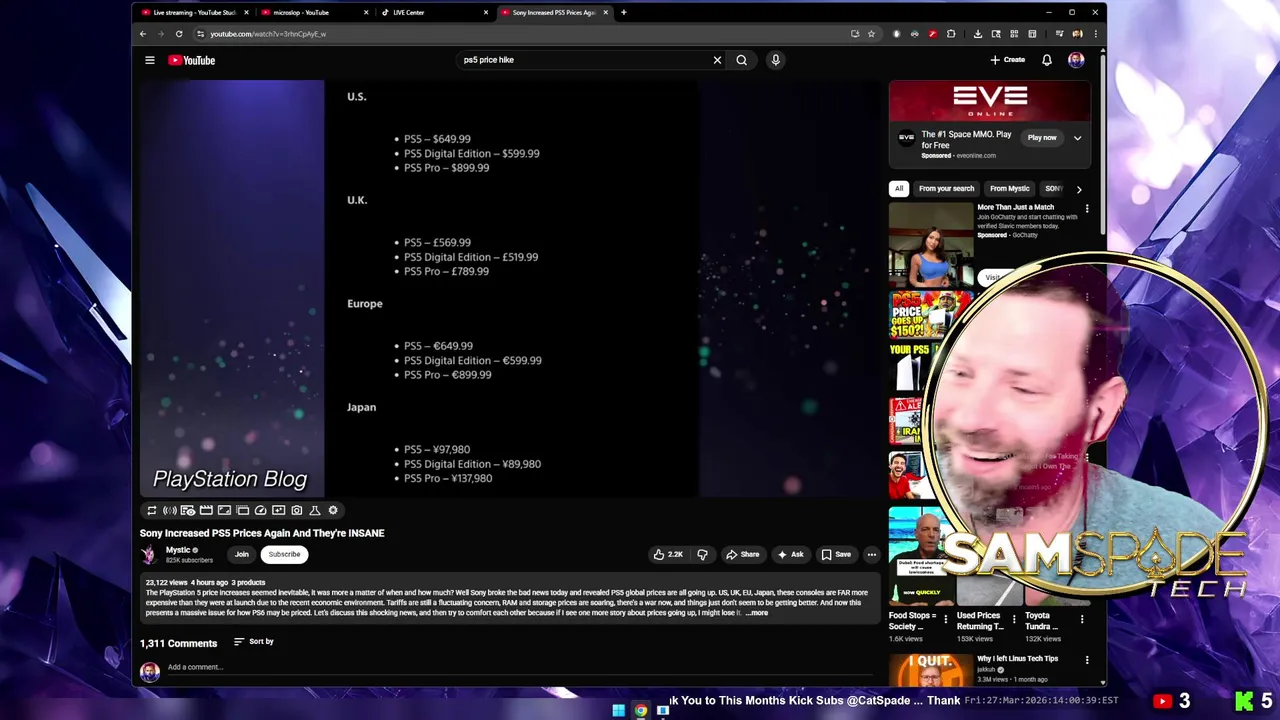This screenshot has width=1280, height=720.
Task: Open the comments Sort by menu
Action: [x=254, y=642]
